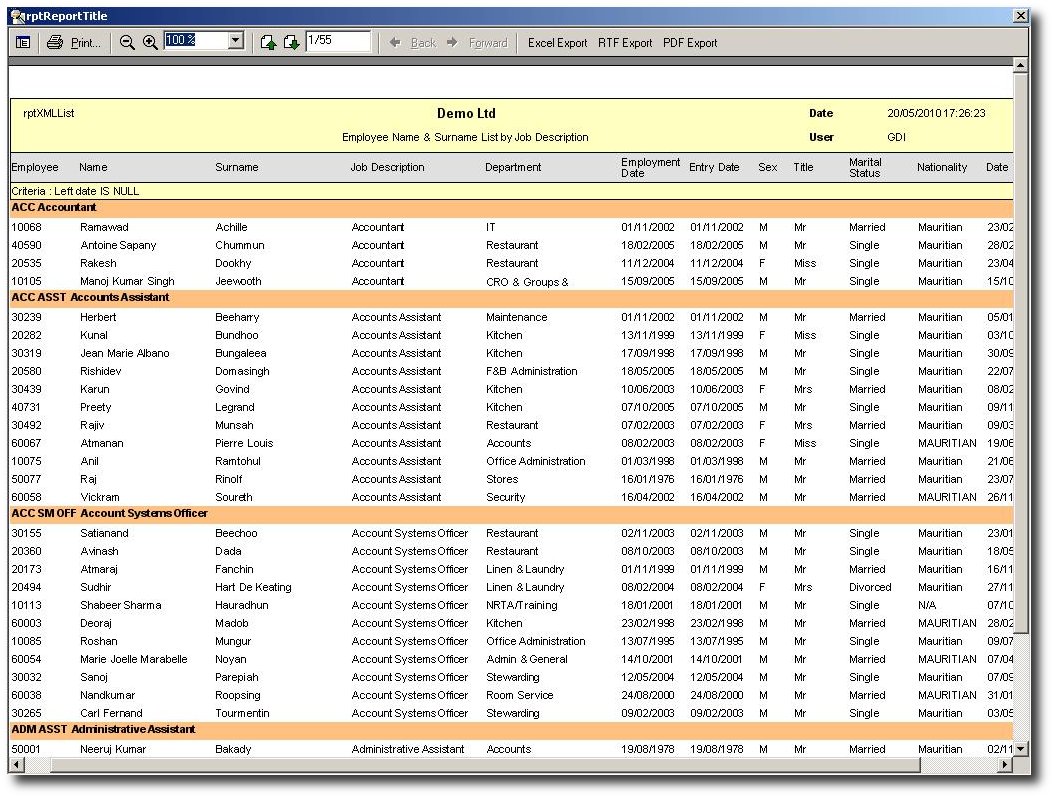Click the Forward arrow in the toolbar
The height and width of the screenshot is (798, 1054).
[452, 42]
